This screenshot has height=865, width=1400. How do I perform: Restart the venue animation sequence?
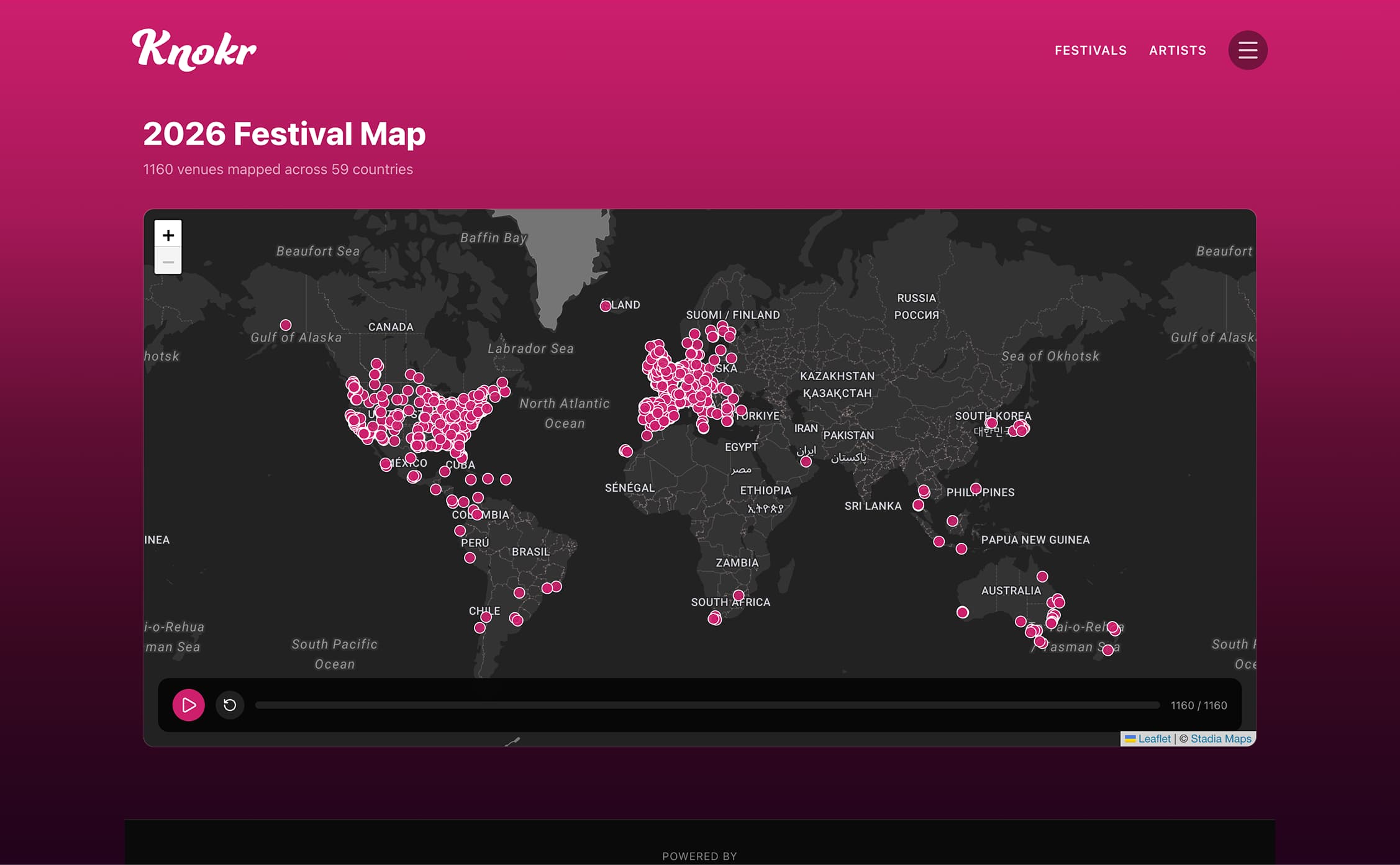click(x=230, y=705)
